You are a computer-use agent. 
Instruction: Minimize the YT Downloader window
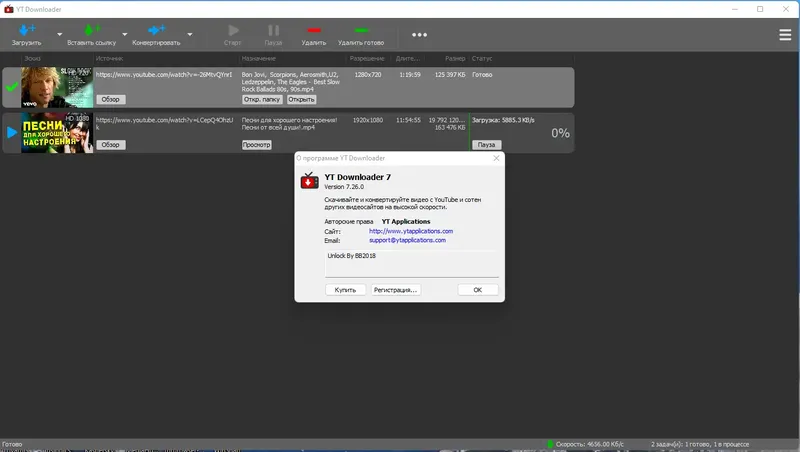coord(735,9)
